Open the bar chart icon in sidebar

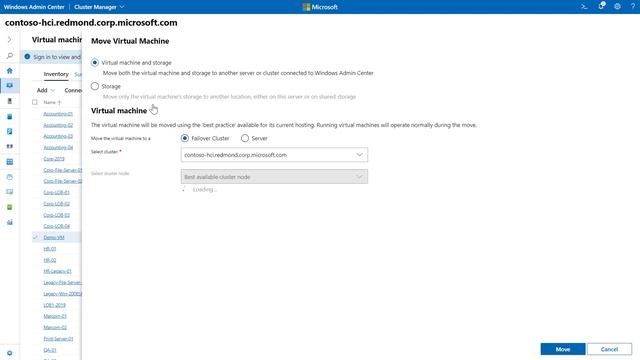point(10,222)
